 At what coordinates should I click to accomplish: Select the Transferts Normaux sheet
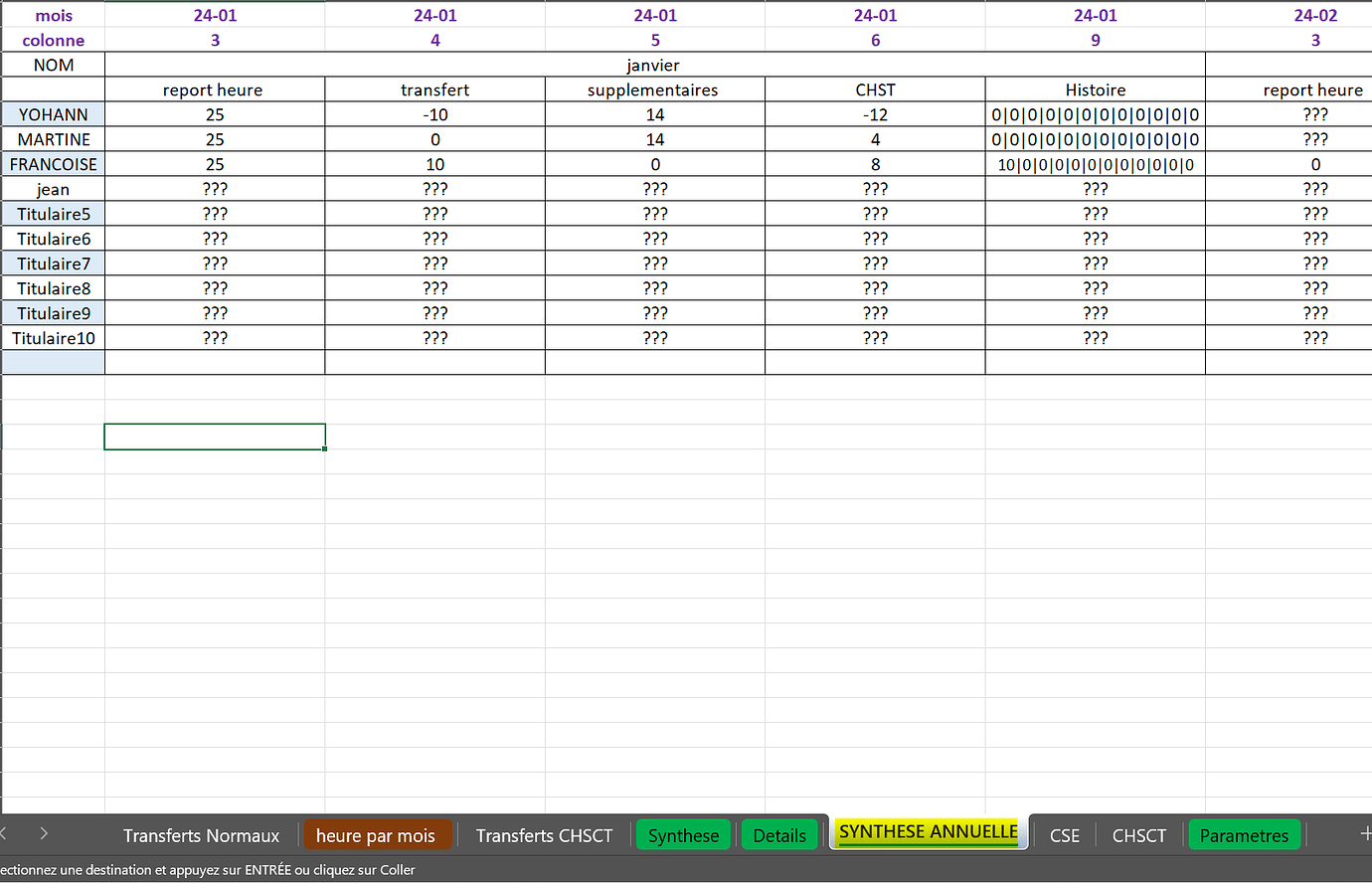(201, 835)
